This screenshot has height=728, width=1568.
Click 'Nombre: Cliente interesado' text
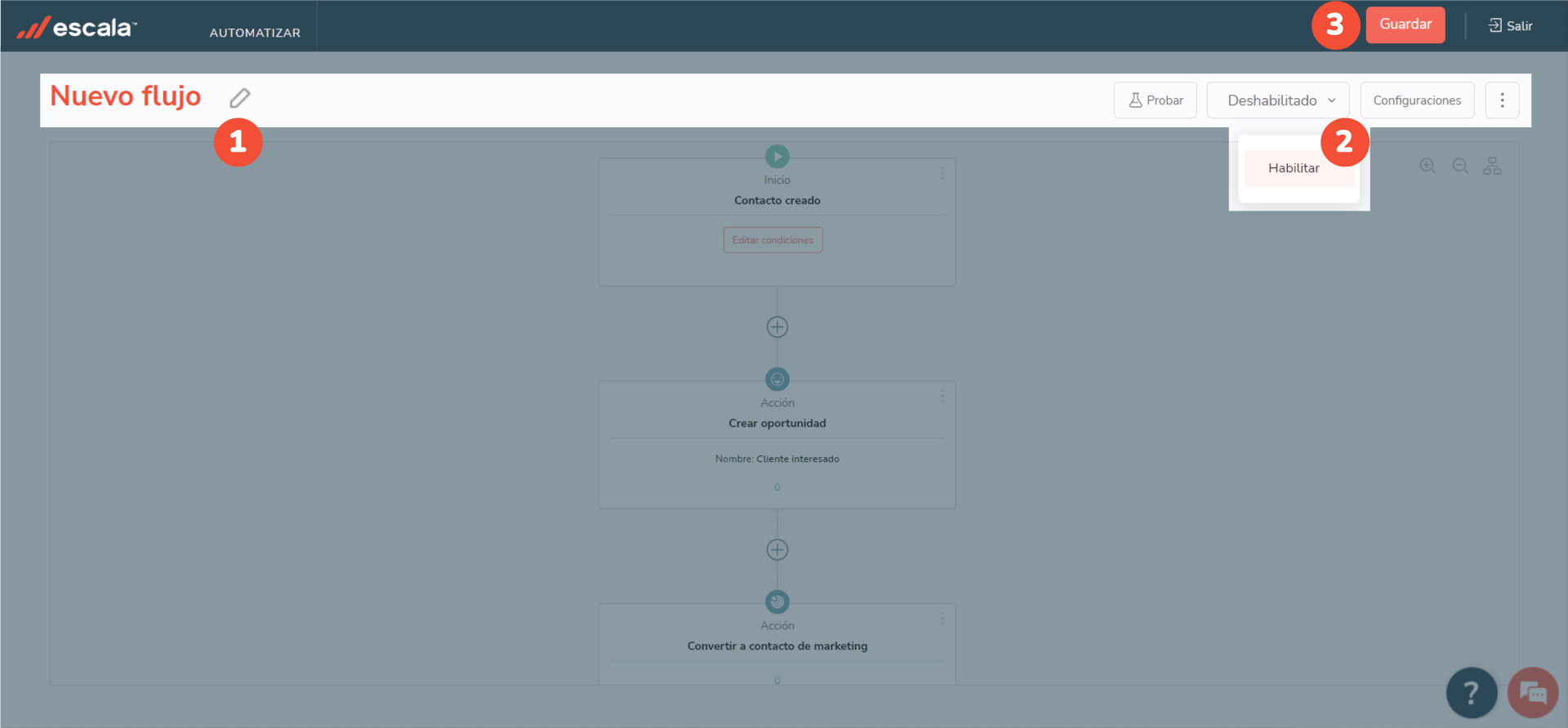tap(777, 459)
